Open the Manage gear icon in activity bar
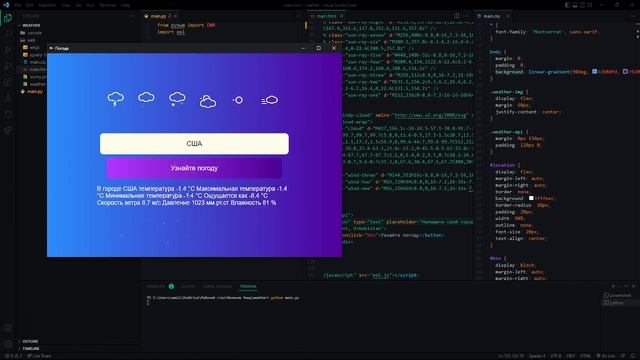This screenshot has width=640, height=360. (8, 344)
